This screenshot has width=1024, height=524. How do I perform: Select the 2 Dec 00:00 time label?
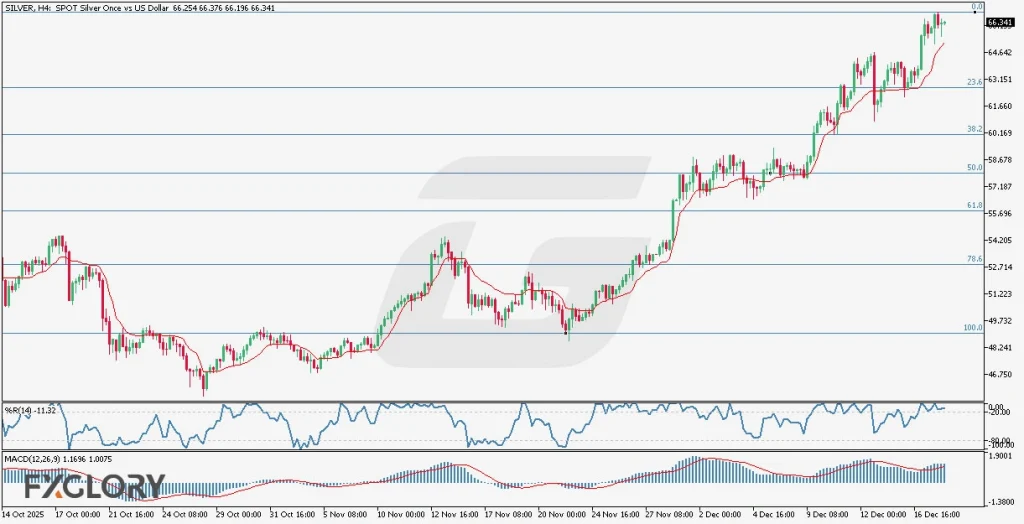(x=720, y=514)
